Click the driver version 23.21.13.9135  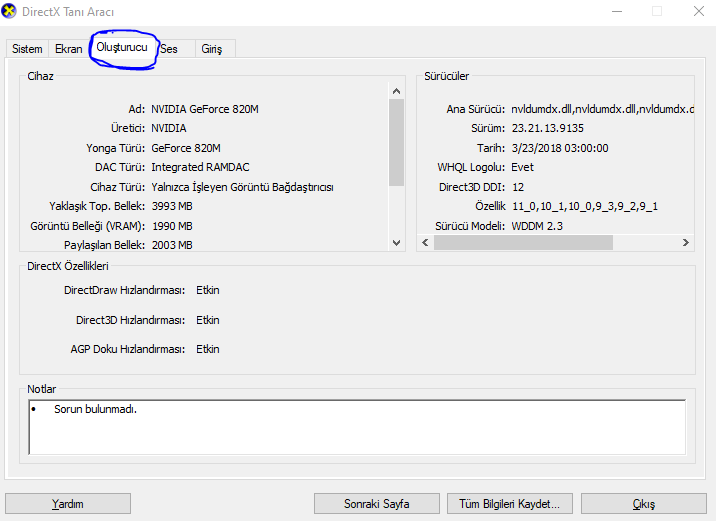click(x=548, y=128)
